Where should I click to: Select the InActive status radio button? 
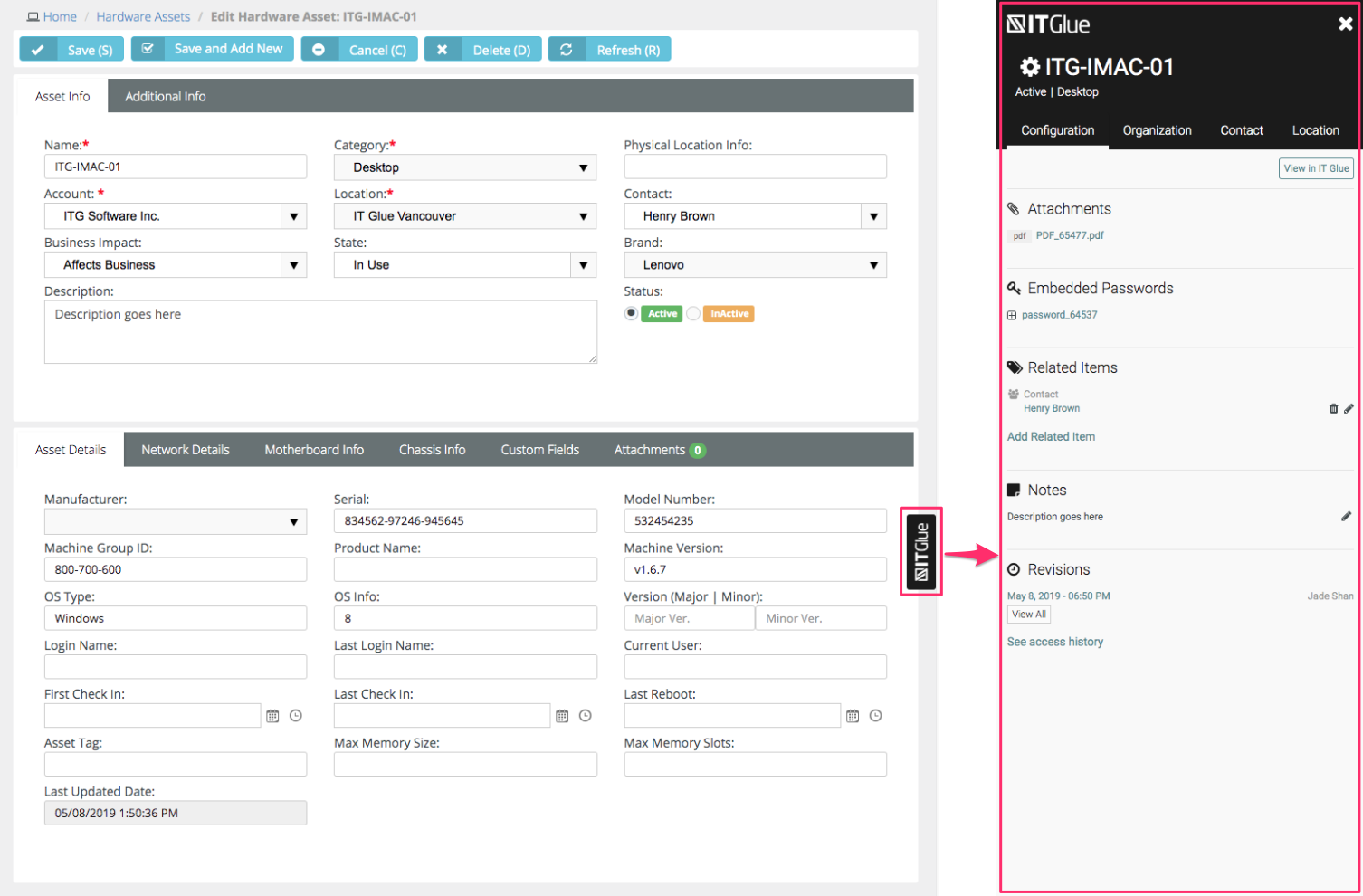(x=693, y=313)
